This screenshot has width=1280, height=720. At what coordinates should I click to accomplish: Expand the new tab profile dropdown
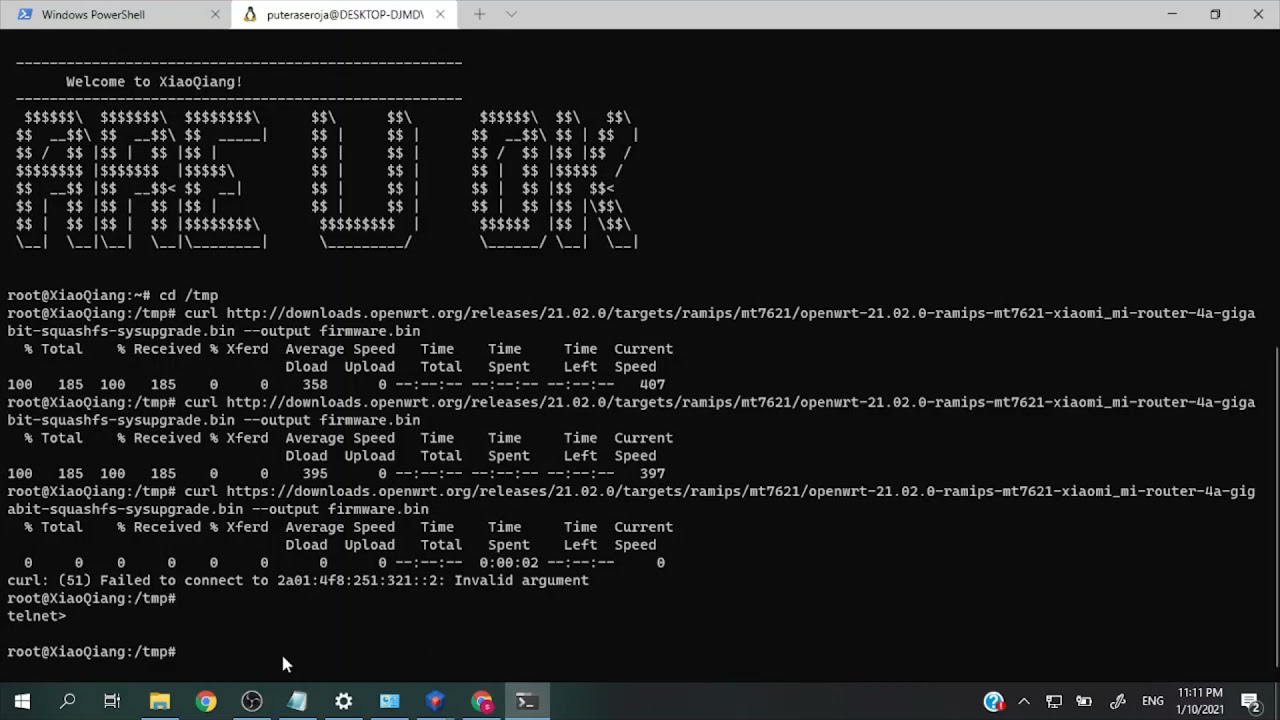(x=511, y=15)
